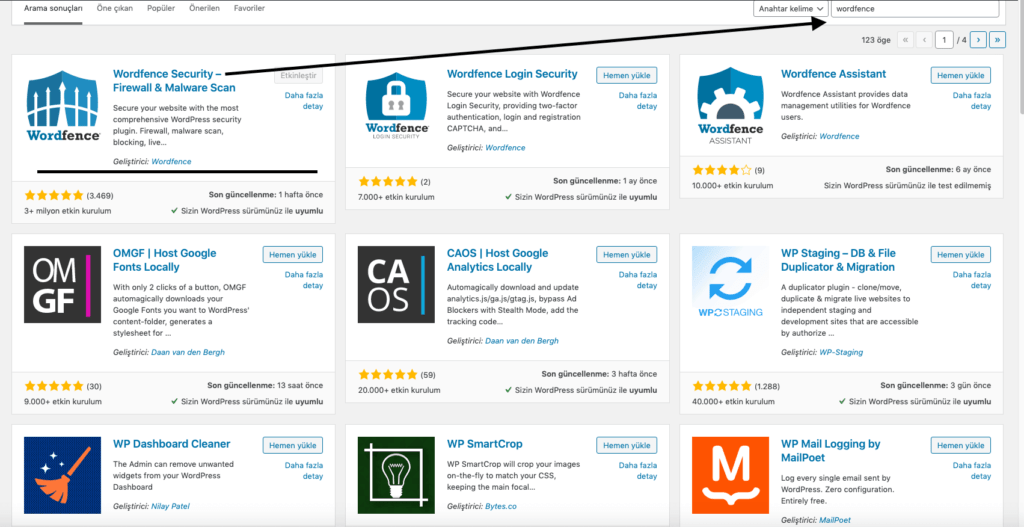Open WP Staging – DB & File Duplicator title
The image size is (1024, 527).
838,260
